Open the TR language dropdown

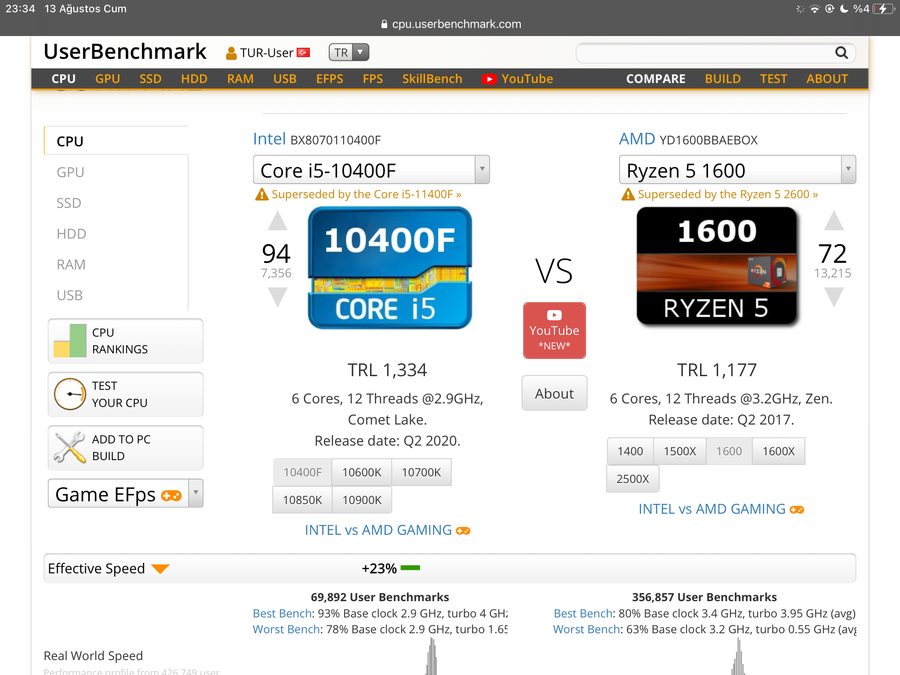click(349, 53)
